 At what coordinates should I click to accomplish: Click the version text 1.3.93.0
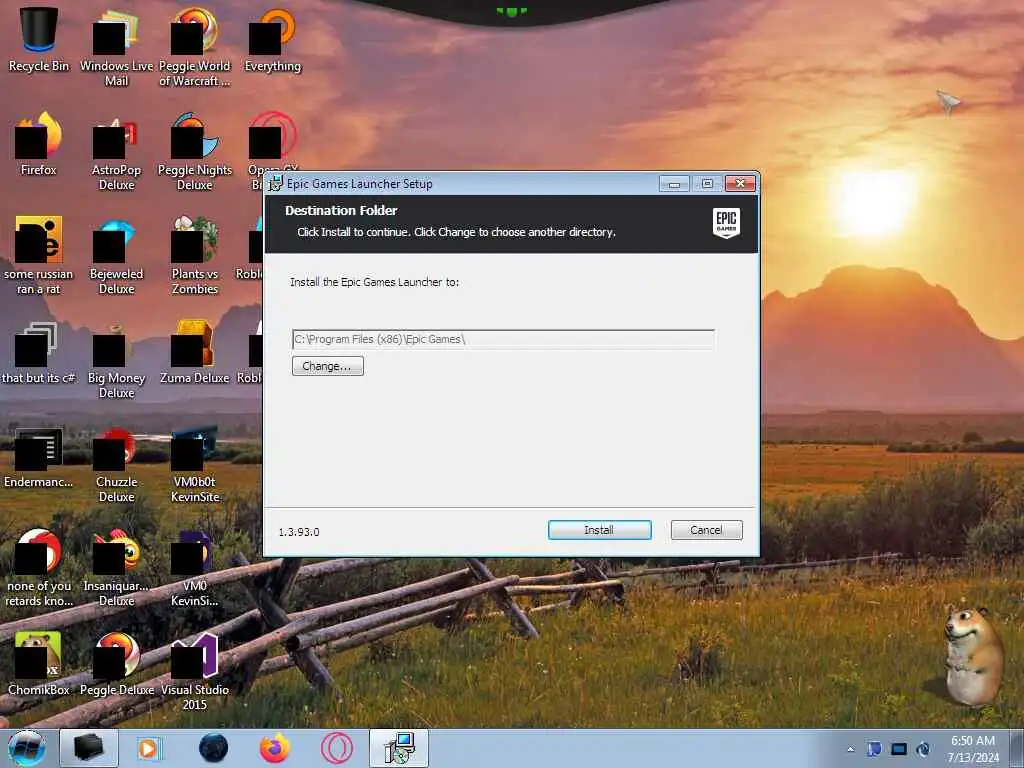coord(299,532)
